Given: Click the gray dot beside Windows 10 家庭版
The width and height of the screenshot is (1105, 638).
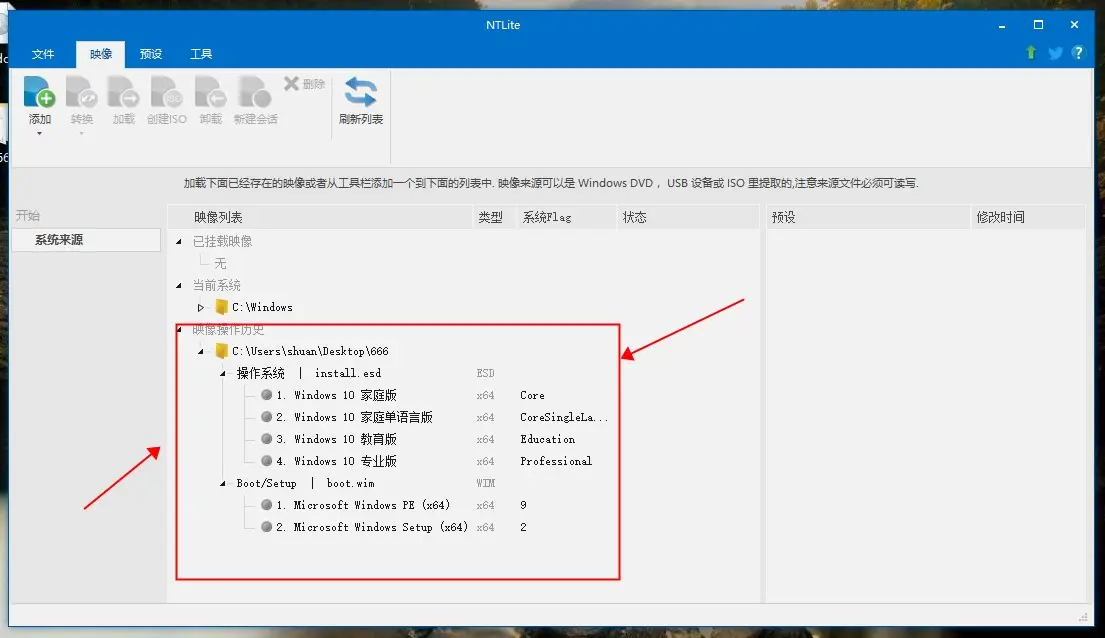Looking at the screenshot, I should pyautogui.click(x=266, y=395).
